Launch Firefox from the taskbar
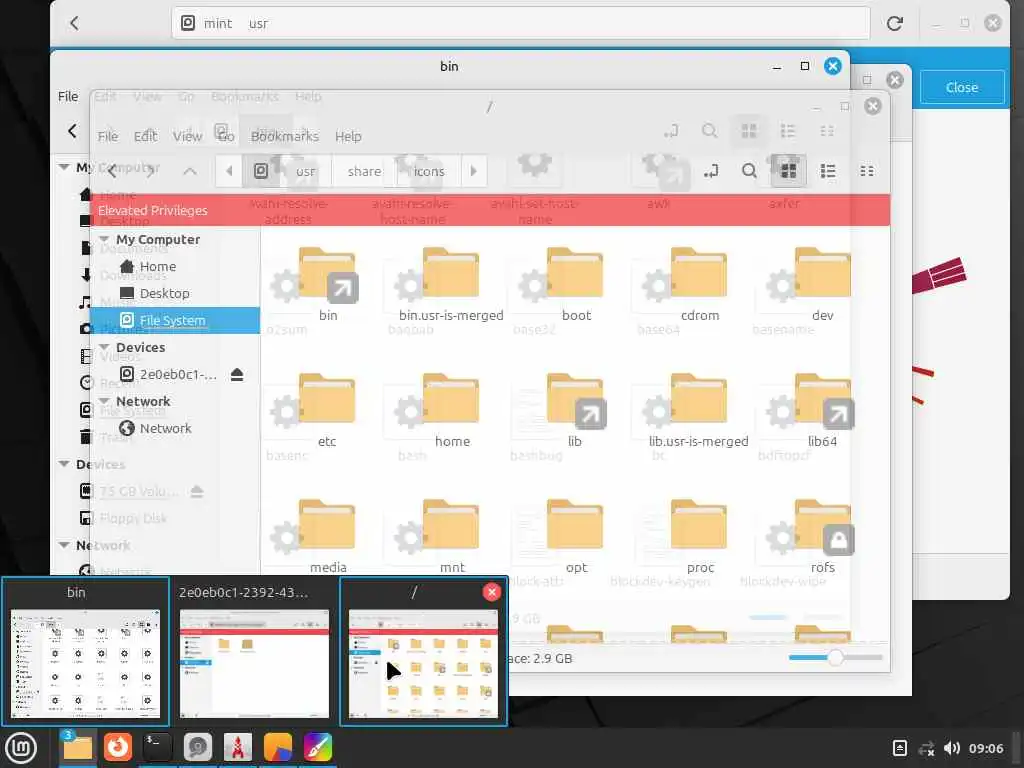 (118, 747)
